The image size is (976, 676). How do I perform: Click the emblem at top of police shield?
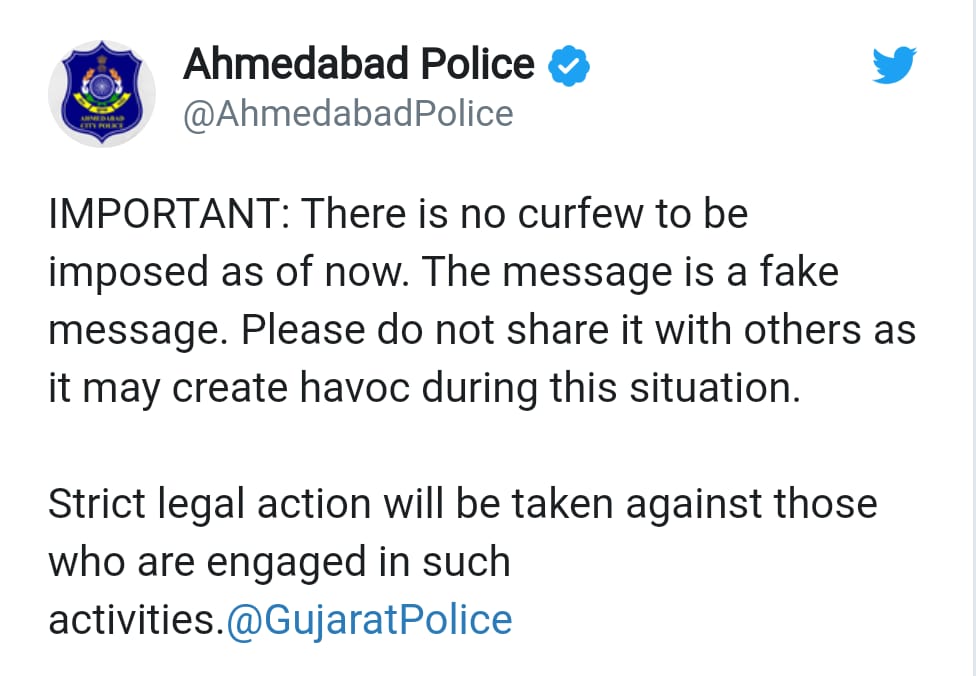102,61
